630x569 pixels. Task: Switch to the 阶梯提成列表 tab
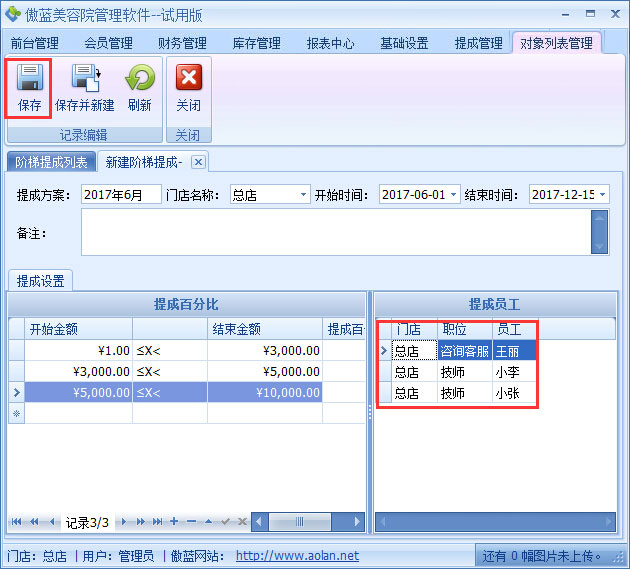[x=51, y=162]
